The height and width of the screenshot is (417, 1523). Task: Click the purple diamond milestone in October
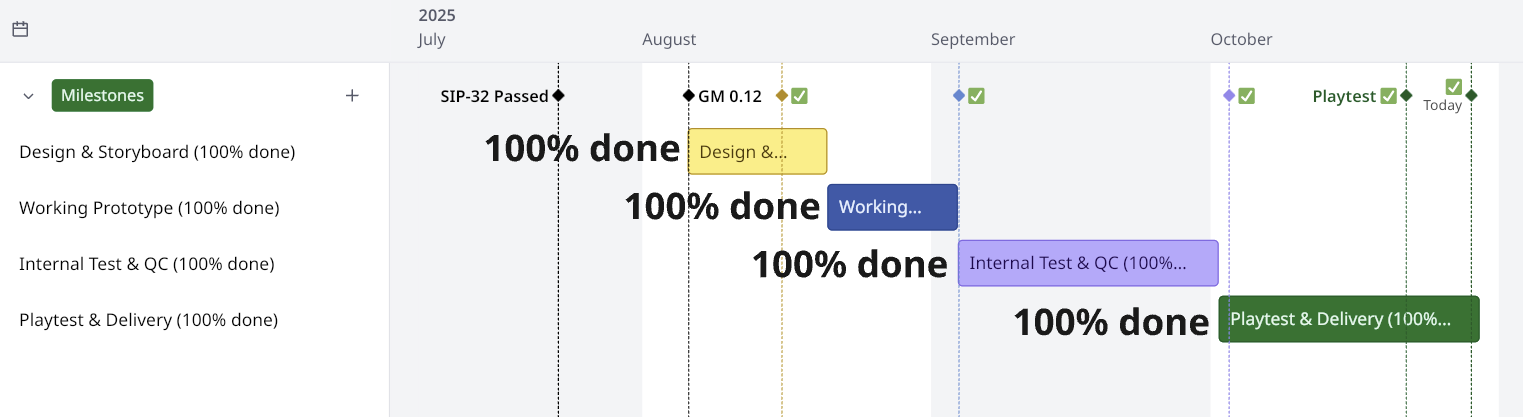point(1229,96)
